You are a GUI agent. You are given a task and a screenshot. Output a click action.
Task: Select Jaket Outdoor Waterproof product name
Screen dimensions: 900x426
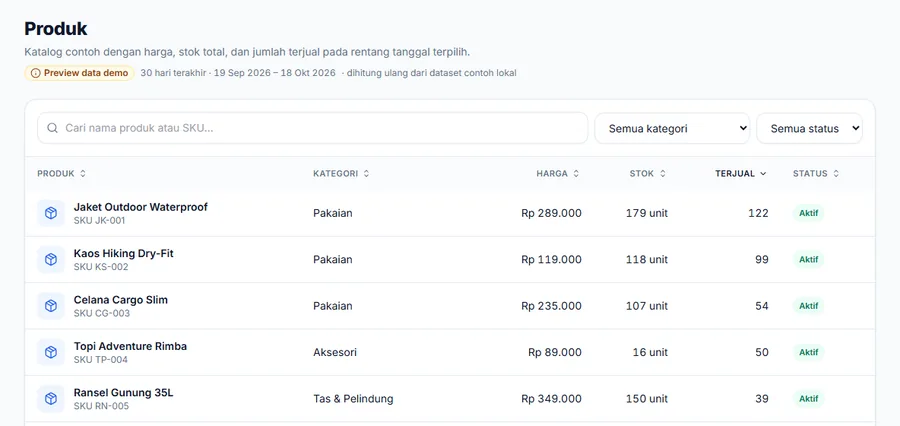tap(141, 207)
